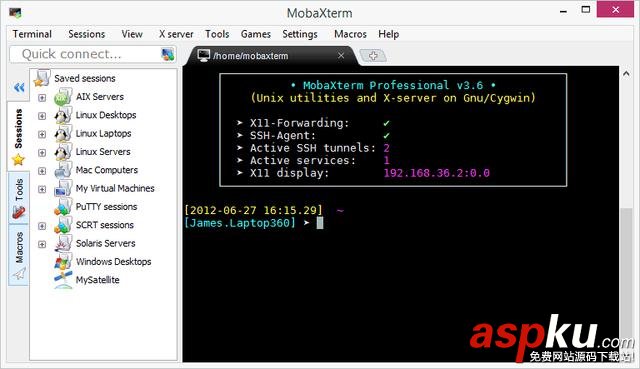
Task: Click the MobaXterm app icon in title bar
Action: (16, 13)
